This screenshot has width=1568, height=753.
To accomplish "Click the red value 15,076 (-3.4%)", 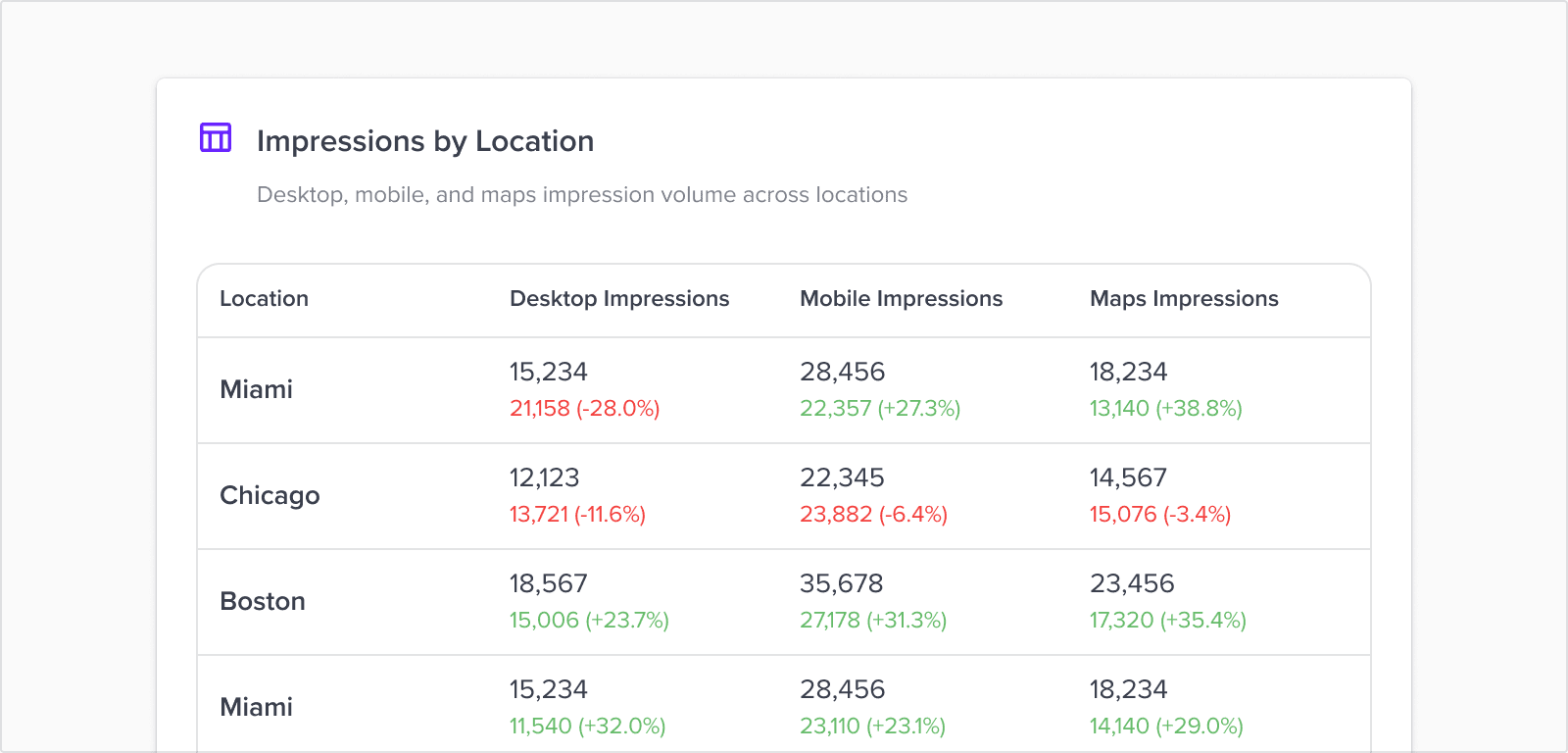I will pyautogui.click(x=1160, y=514).
